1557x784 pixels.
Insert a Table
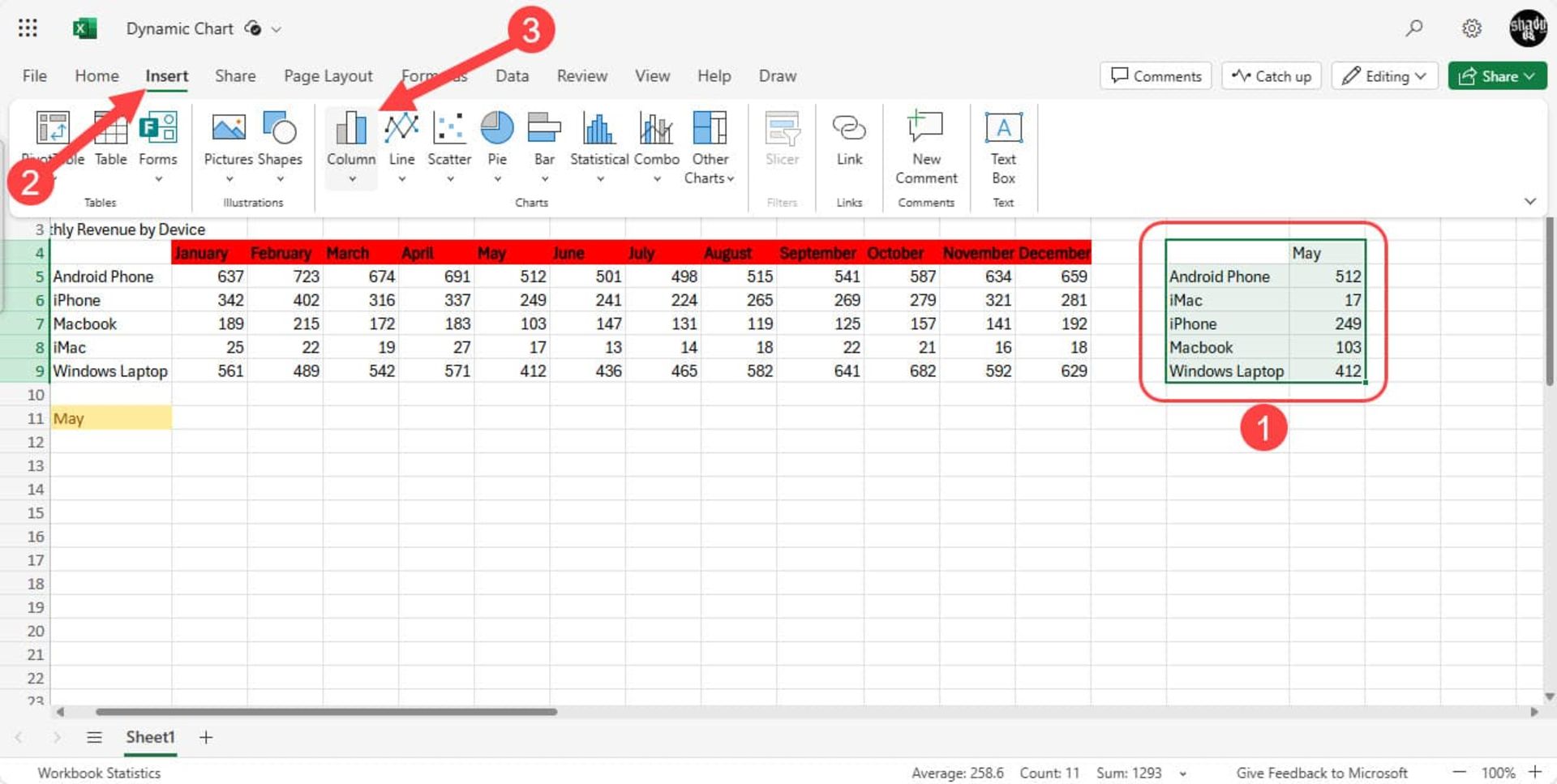[x=110, y=139]
